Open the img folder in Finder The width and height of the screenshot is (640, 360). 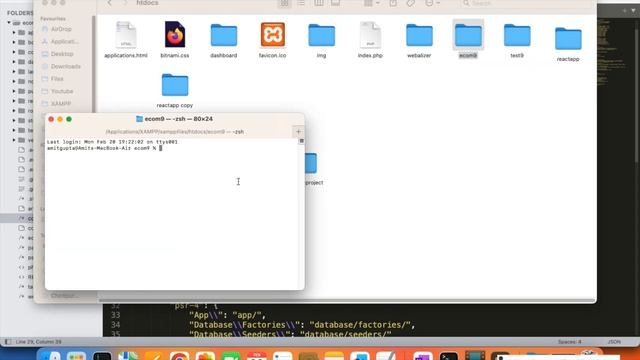coord(322,39)
